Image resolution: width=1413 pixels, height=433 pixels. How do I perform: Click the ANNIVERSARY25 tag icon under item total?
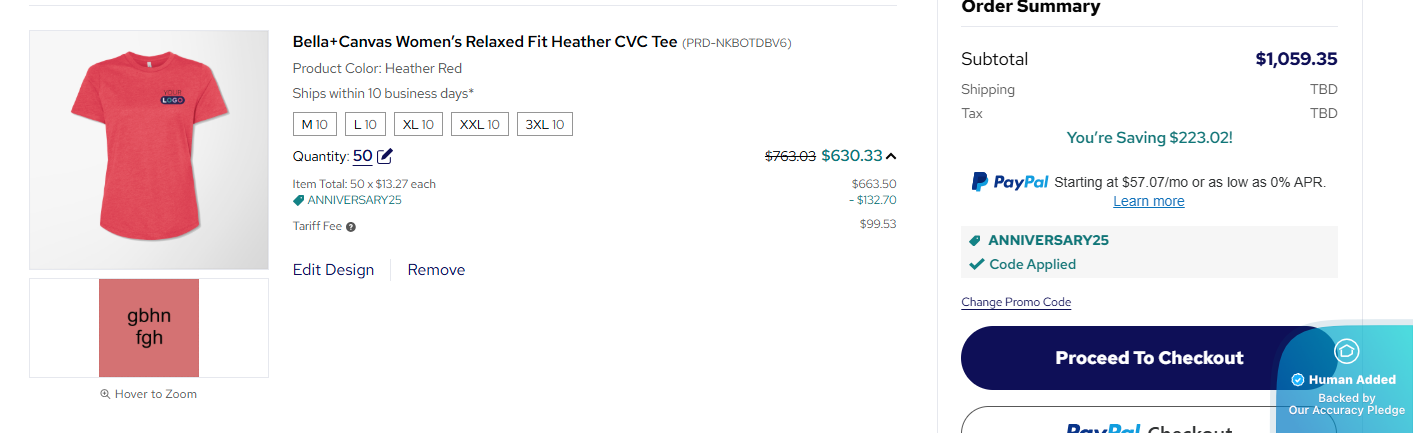298,200
